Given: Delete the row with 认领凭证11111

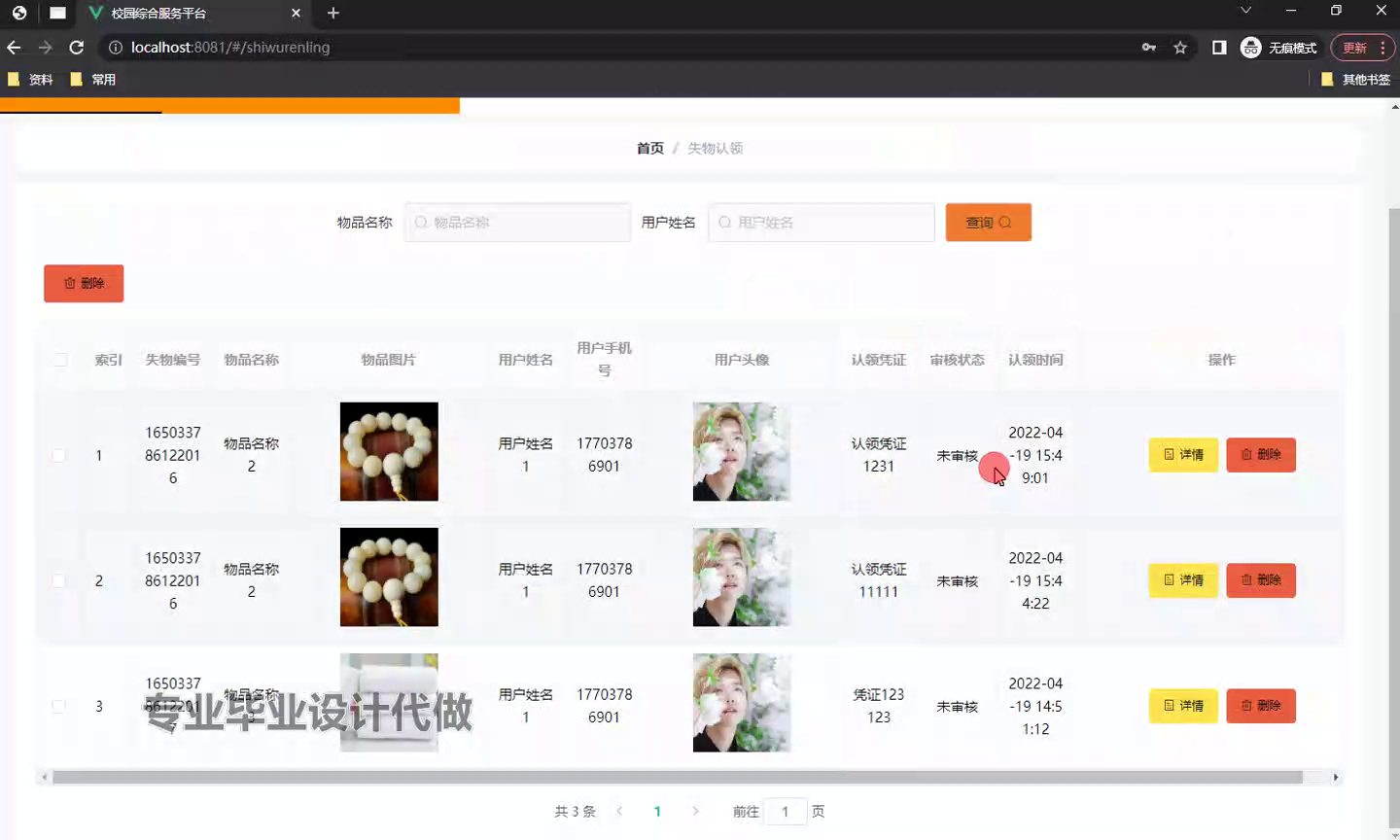Looking at the screenshot, I should (x=1261, y=580).
